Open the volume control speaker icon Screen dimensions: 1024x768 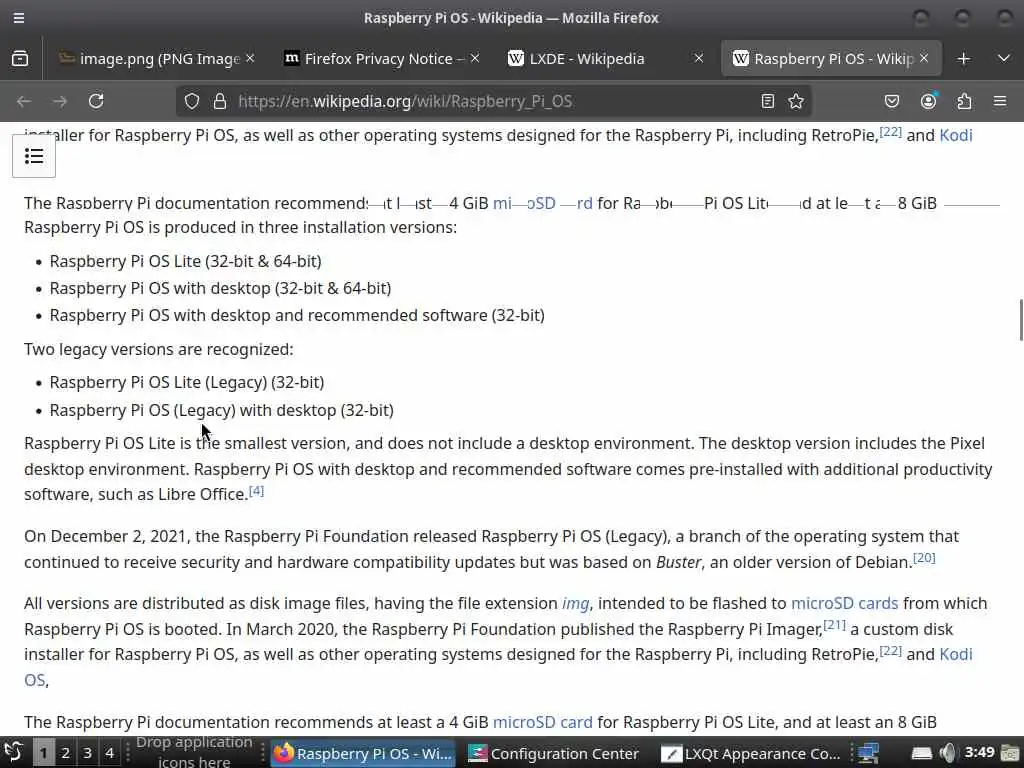click(948, 753)
